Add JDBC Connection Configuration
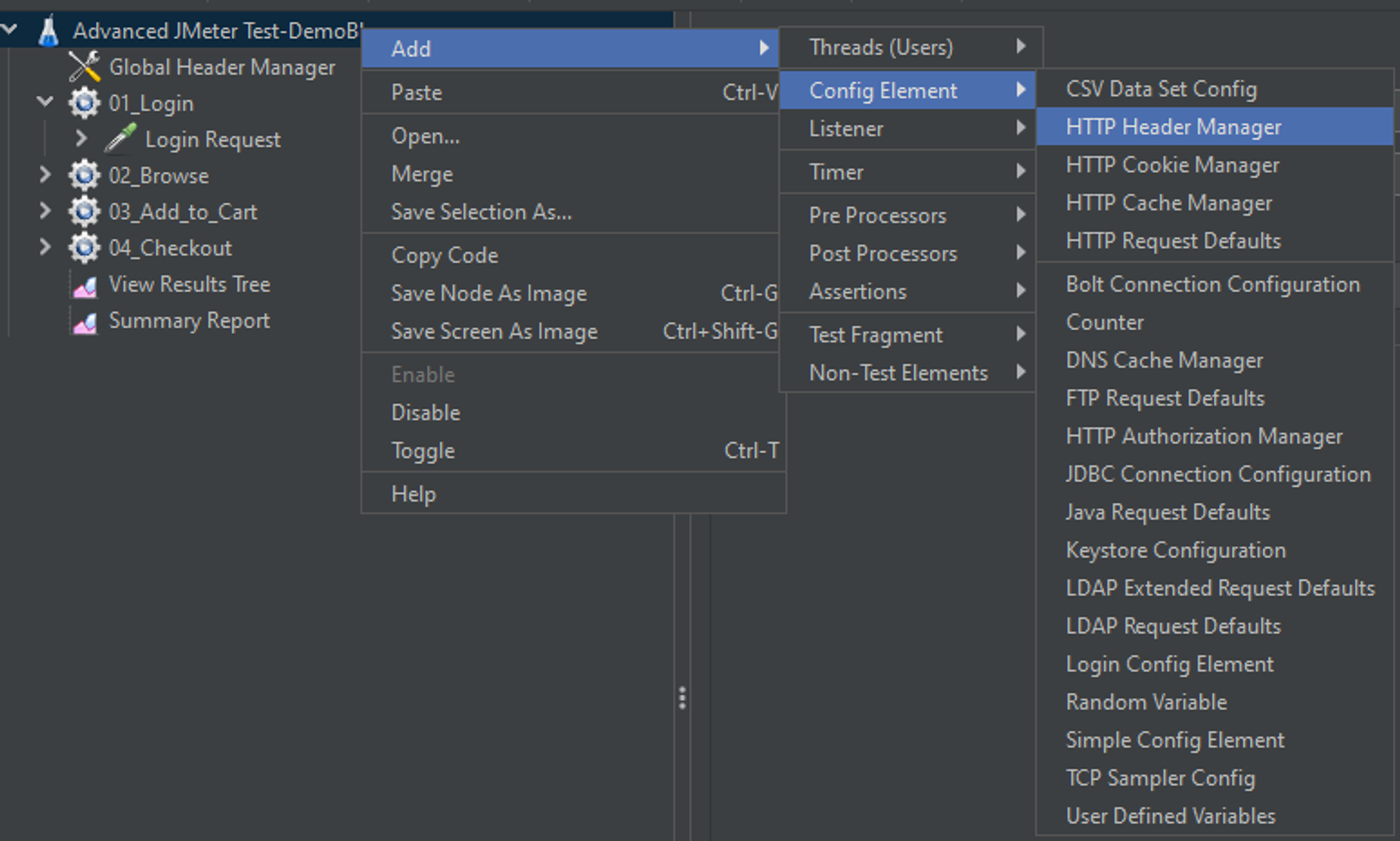The height and width of the screenshot is (841, 1400). (1215, 475)
